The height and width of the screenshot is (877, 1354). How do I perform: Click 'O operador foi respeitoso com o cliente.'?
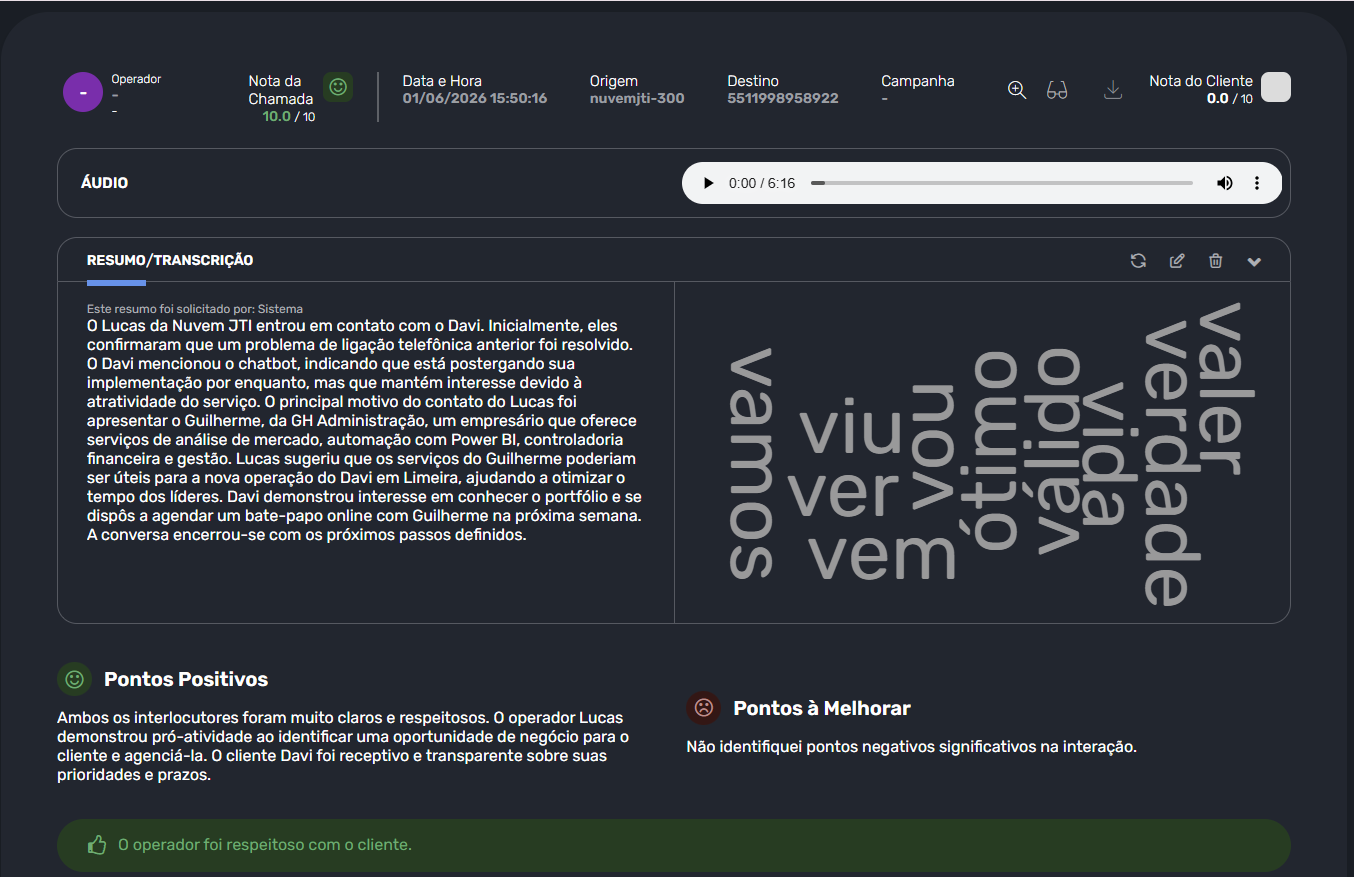click(x=265, y=845)
